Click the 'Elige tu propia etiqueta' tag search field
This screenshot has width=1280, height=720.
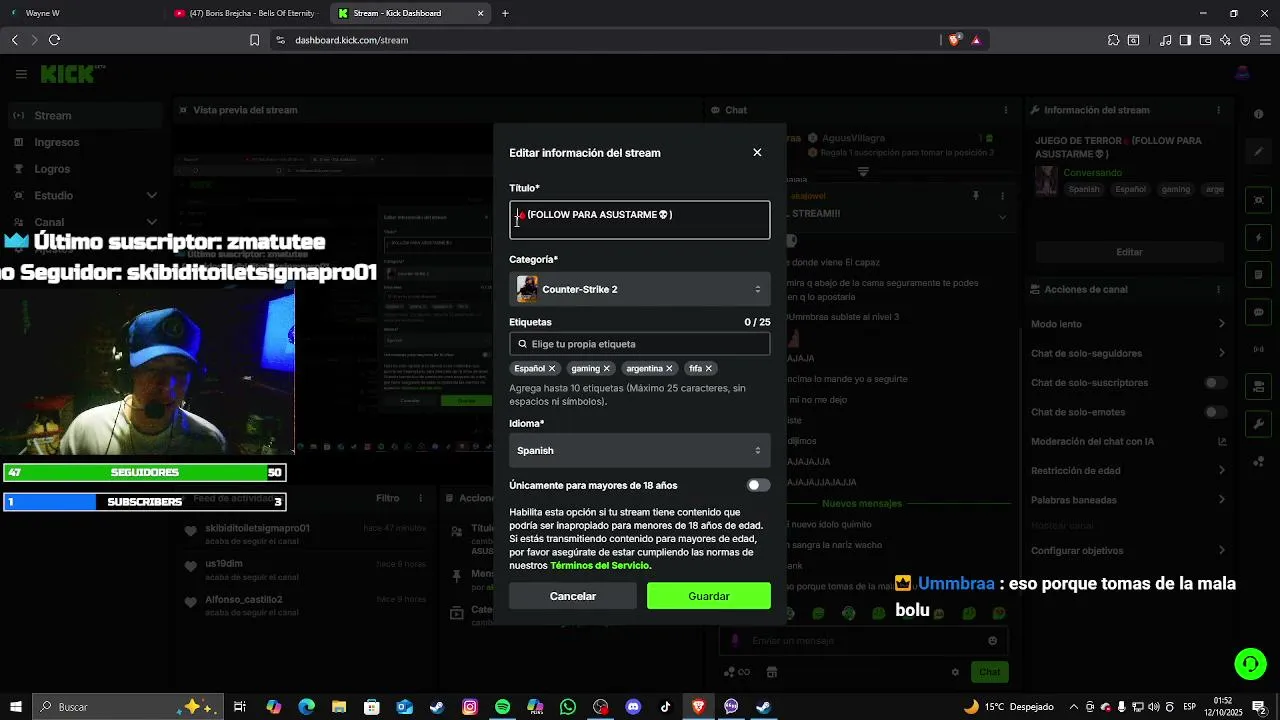tap(640, 344)
